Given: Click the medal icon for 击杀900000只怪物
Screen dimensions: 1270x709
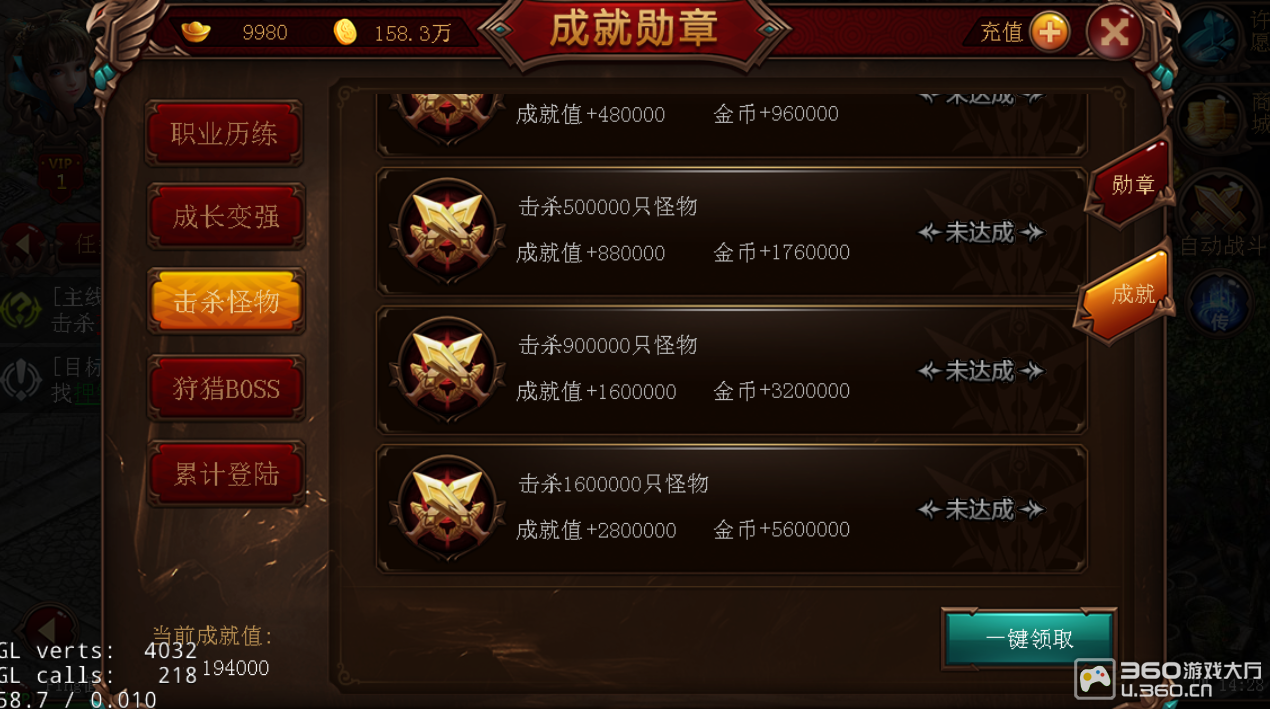Looking at the screenshot, I should (x=447, y=370).
